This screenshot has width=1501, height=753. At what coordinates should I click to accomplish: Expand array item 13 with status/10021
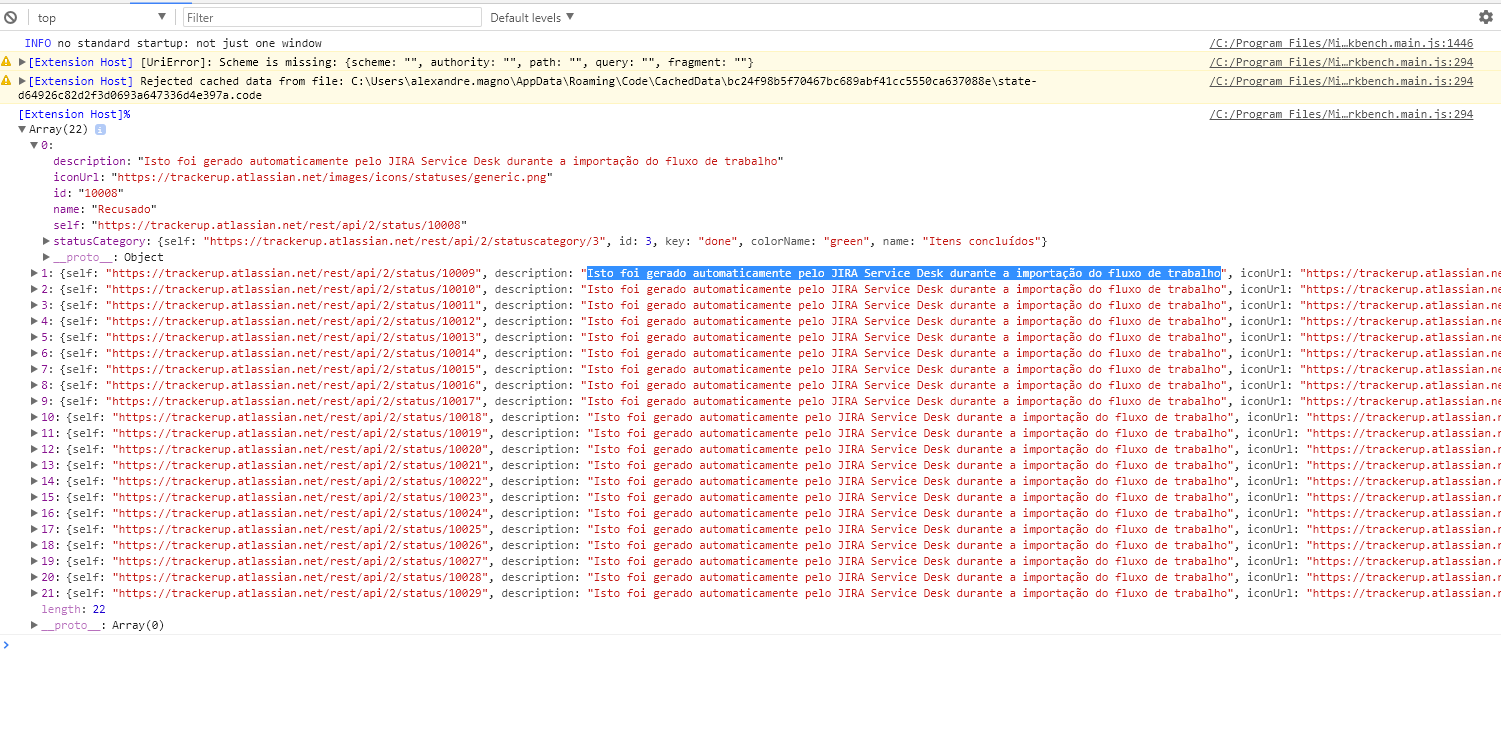click(x=35, y=465)
